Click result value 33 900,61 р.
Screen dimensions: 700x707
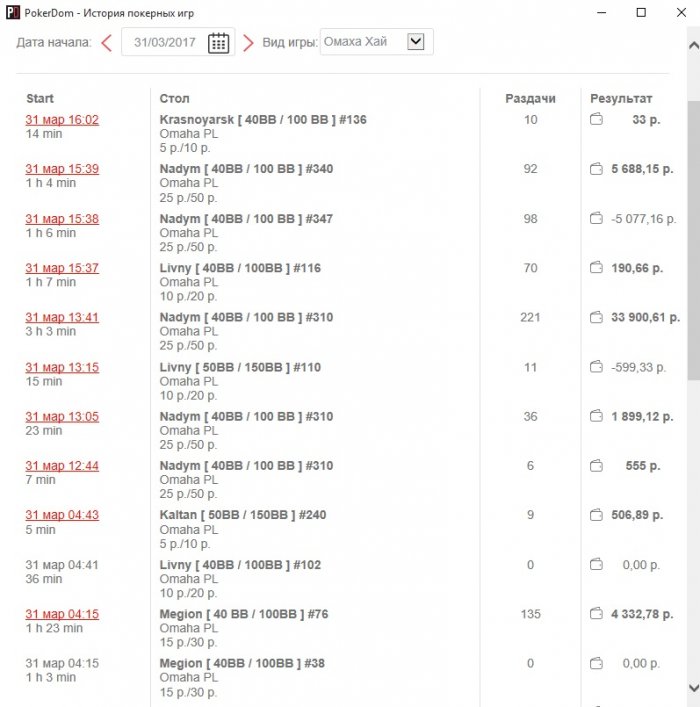[x=645, y=317]
